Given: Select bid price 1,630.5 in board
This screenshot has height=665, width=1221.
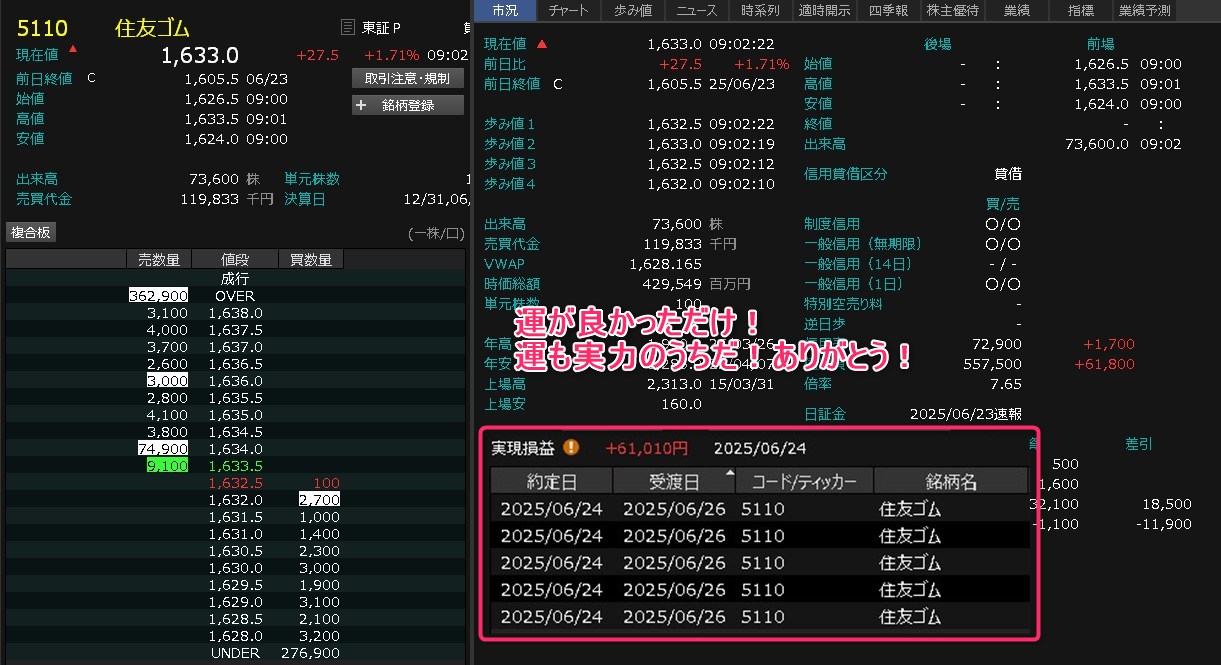Looking at the screenshot, I should click(x=236, y=551).
